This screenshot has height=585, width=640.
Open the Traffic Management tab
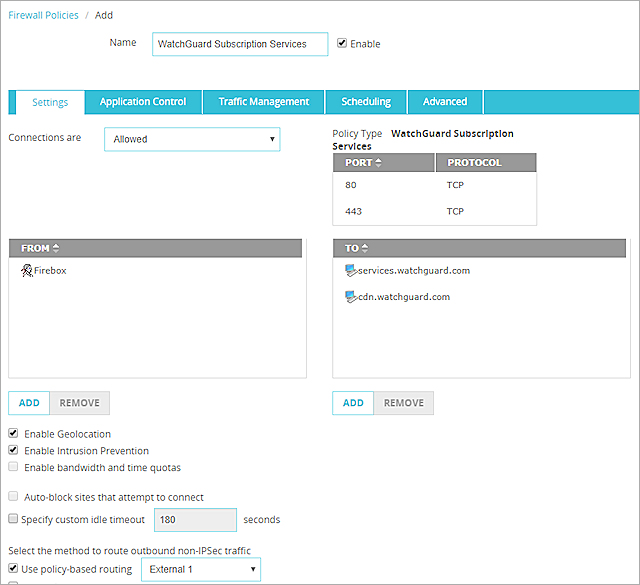point(264,102)
